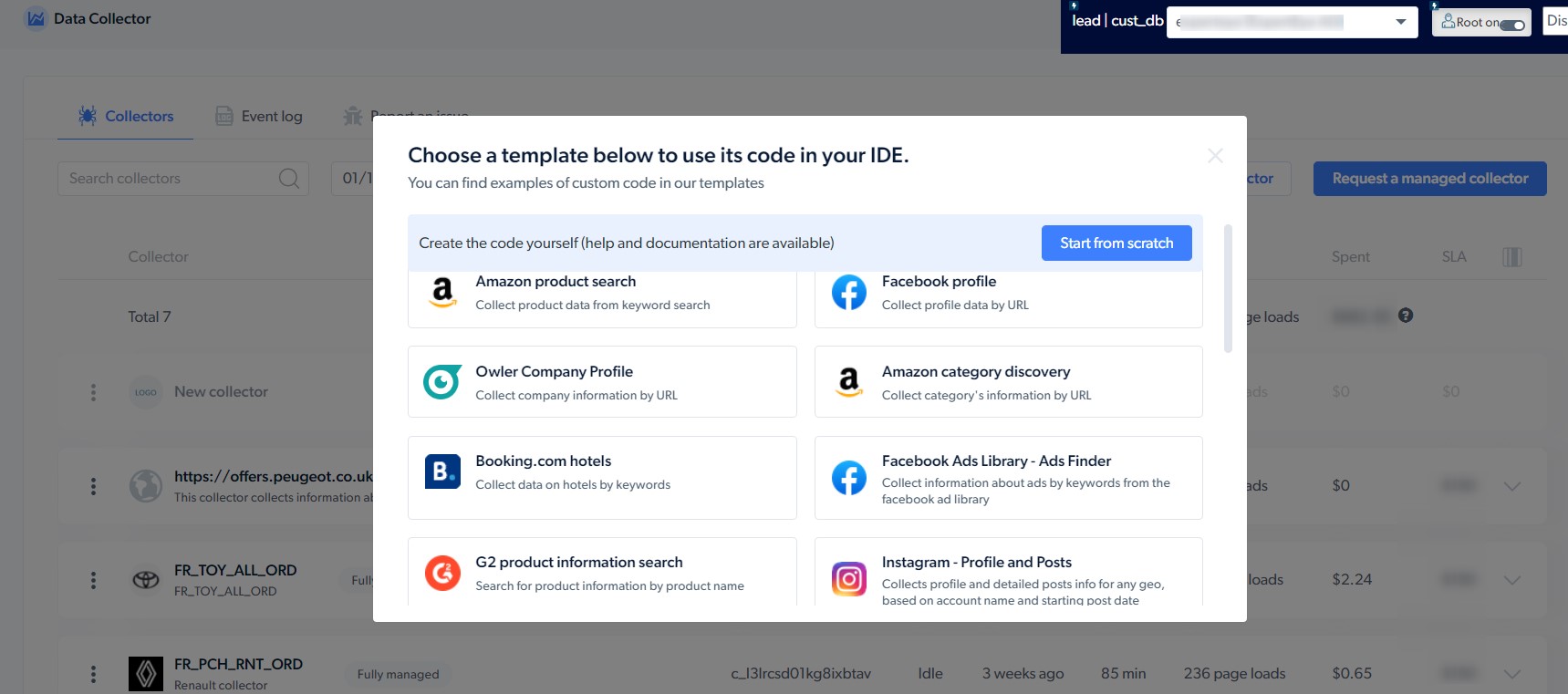This screenshot has height=694, width=1568.
Task: Select the Facebook profile template
Action: (1009, 299)
